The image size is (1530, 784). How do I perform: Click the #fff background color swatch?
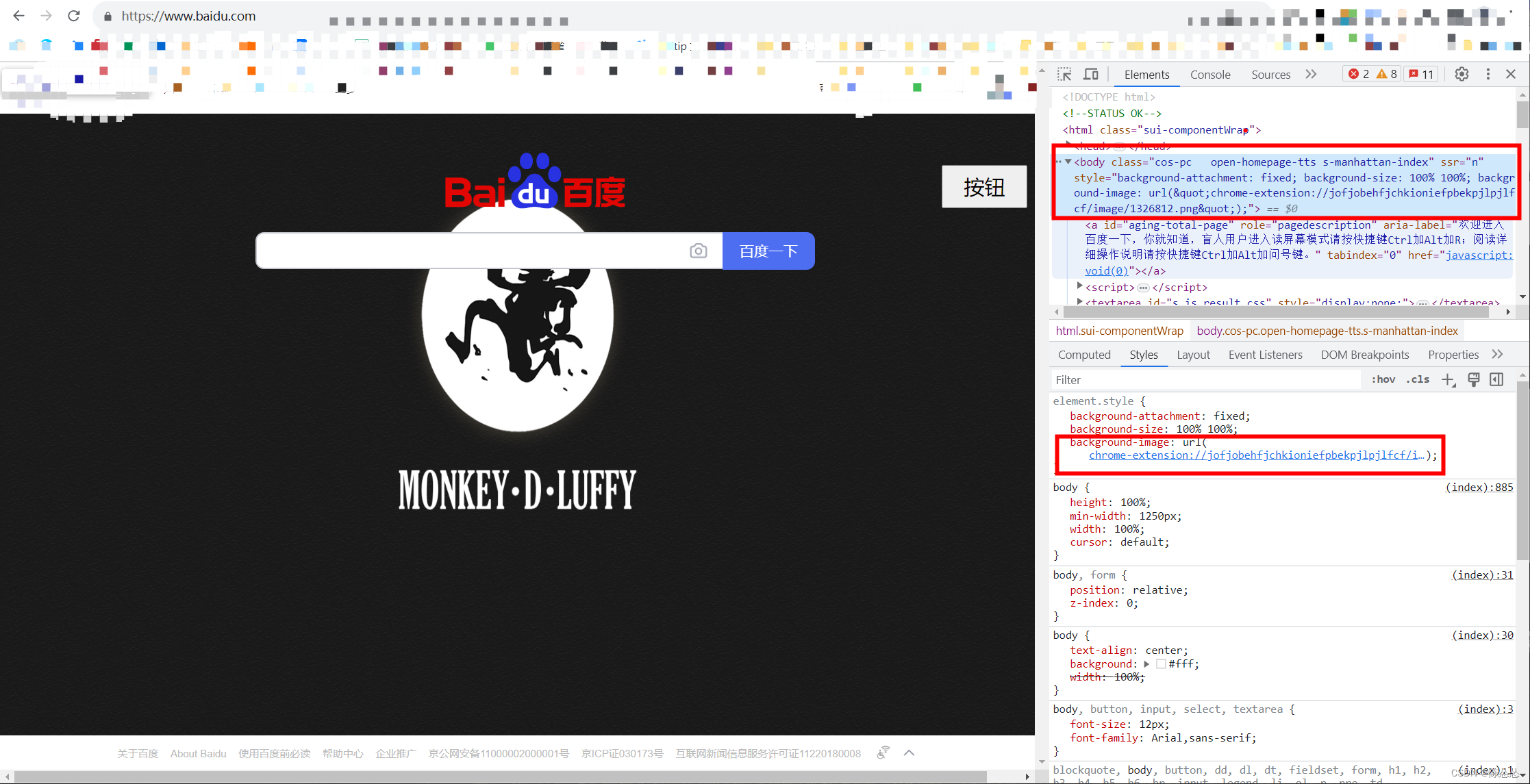coord(1161,664)
